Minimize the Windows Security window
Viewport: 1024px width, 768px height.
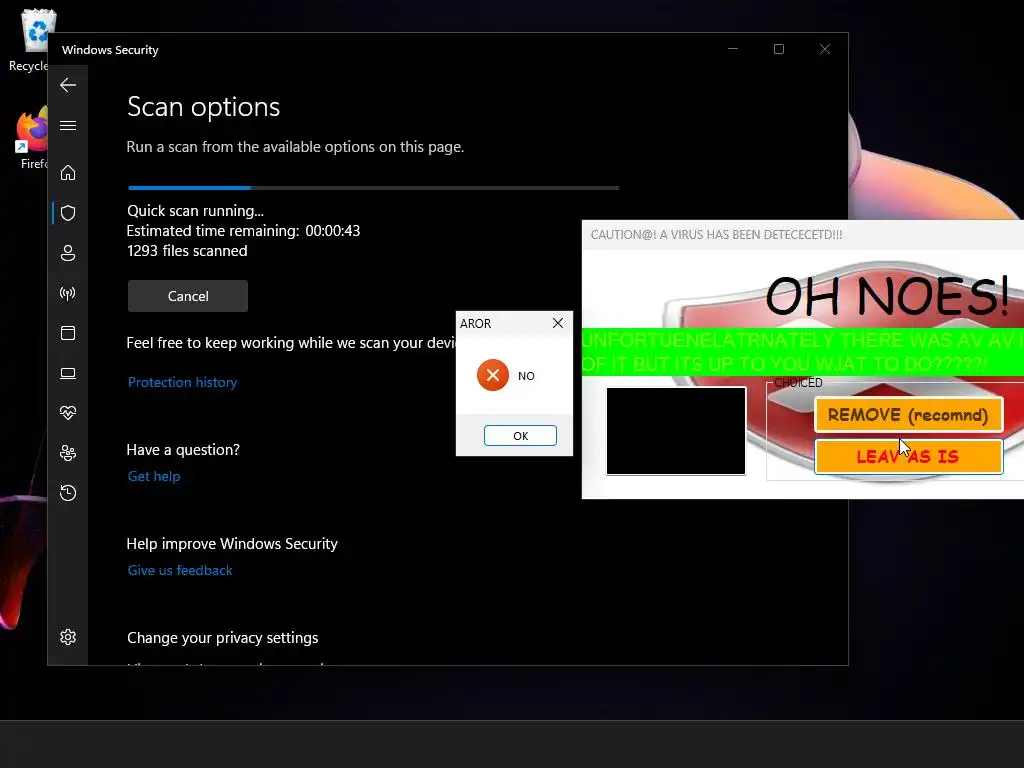(x=733, y=49)
